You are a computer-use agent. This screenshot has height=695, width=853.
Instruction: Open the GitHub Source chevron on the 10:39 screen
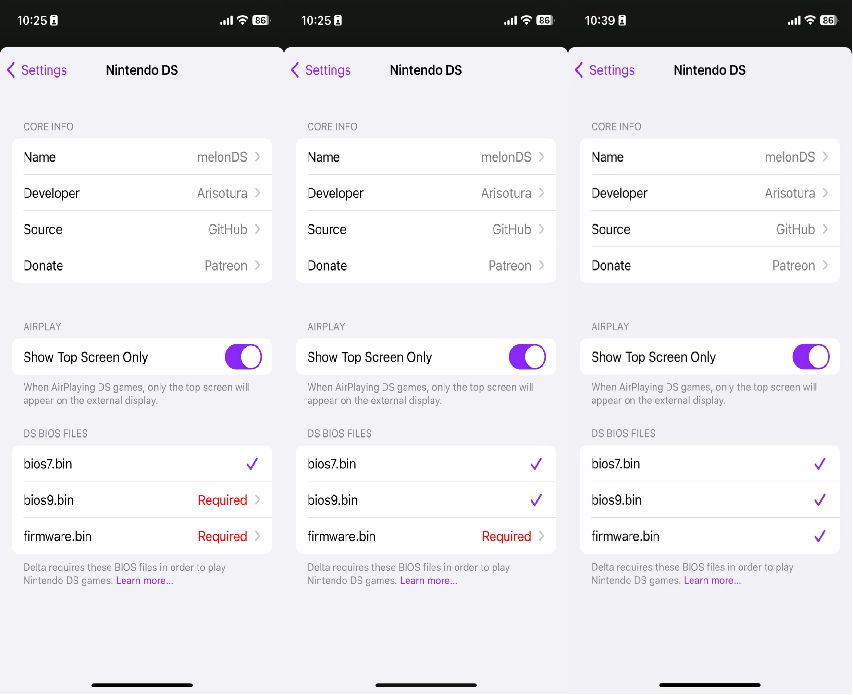[x=825, y=229]
